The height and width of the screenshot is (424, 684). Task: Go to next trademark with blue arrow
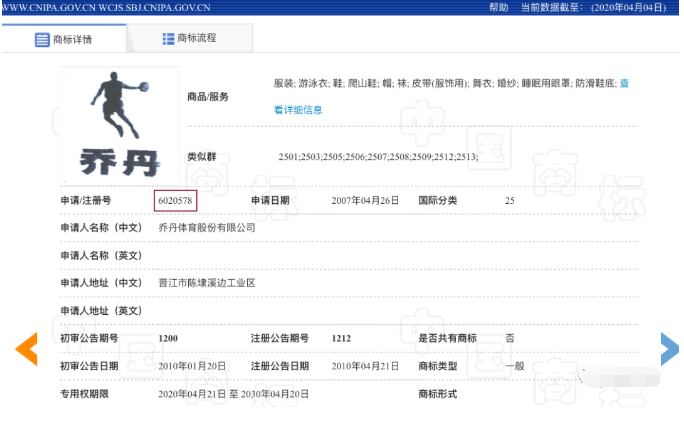(x=670, y=349)
